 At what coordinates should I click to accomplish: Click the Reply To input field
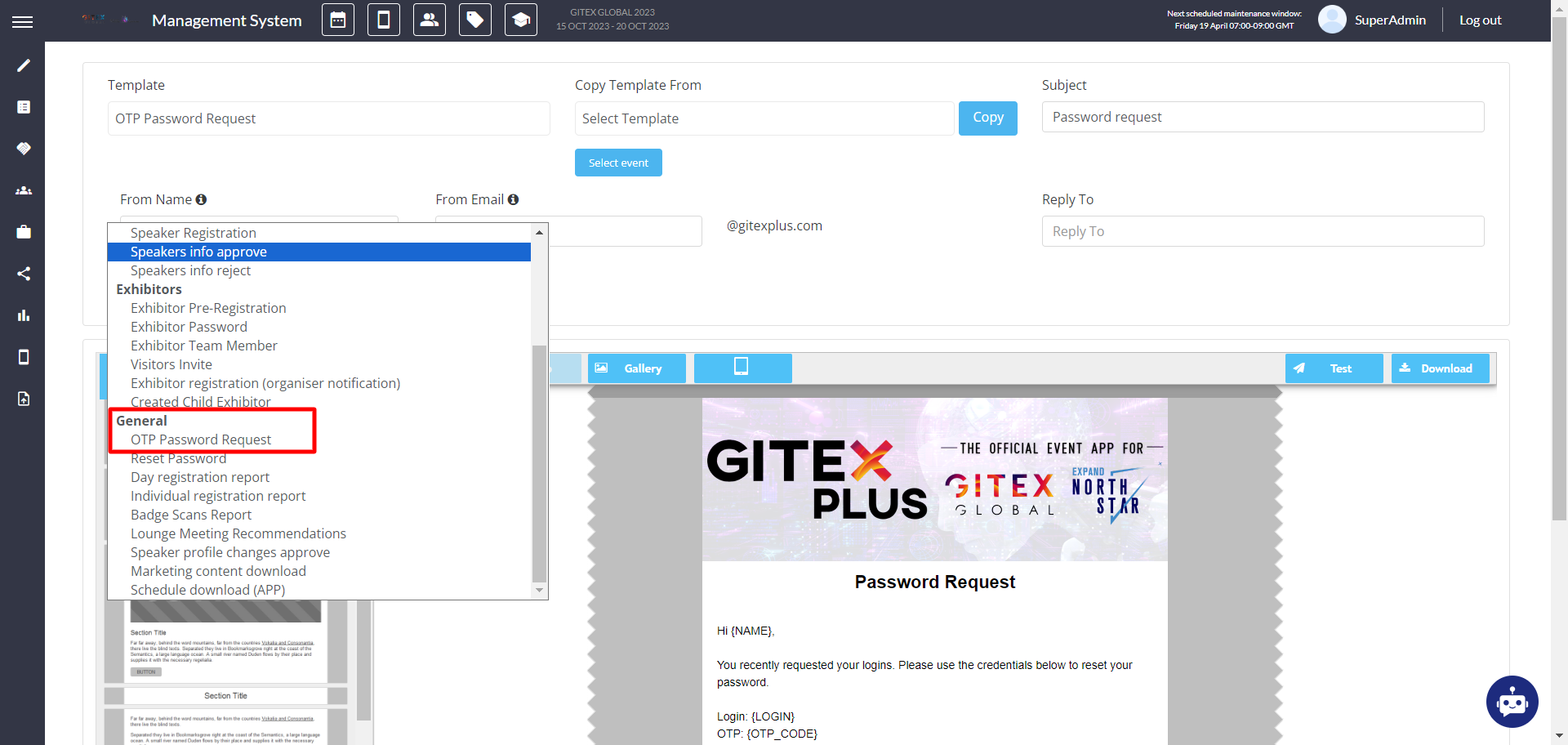1263,231
